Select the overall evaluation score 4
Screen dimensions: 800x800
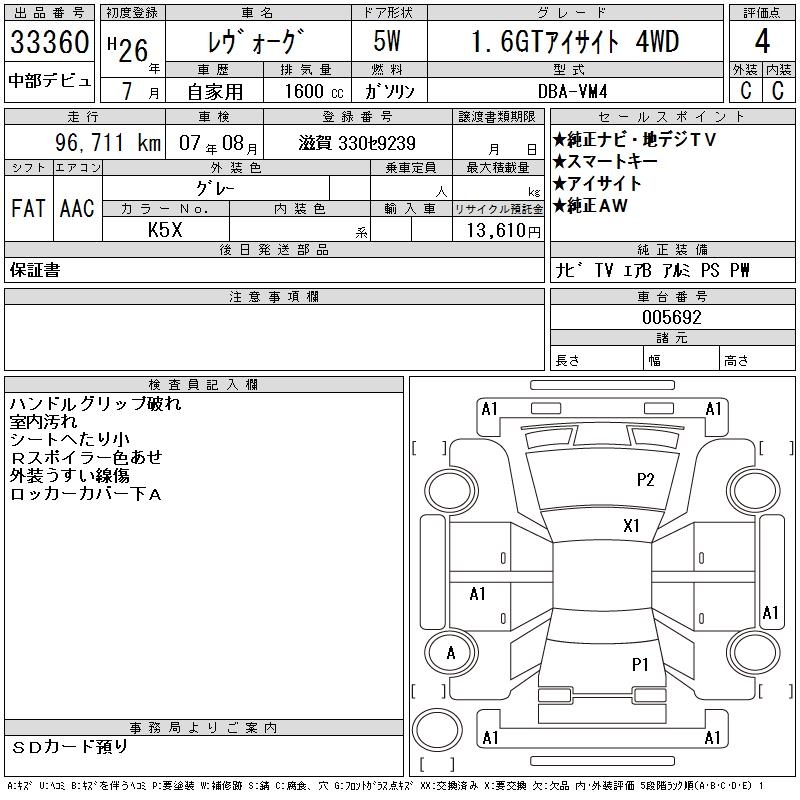click(x=762, y=41)
